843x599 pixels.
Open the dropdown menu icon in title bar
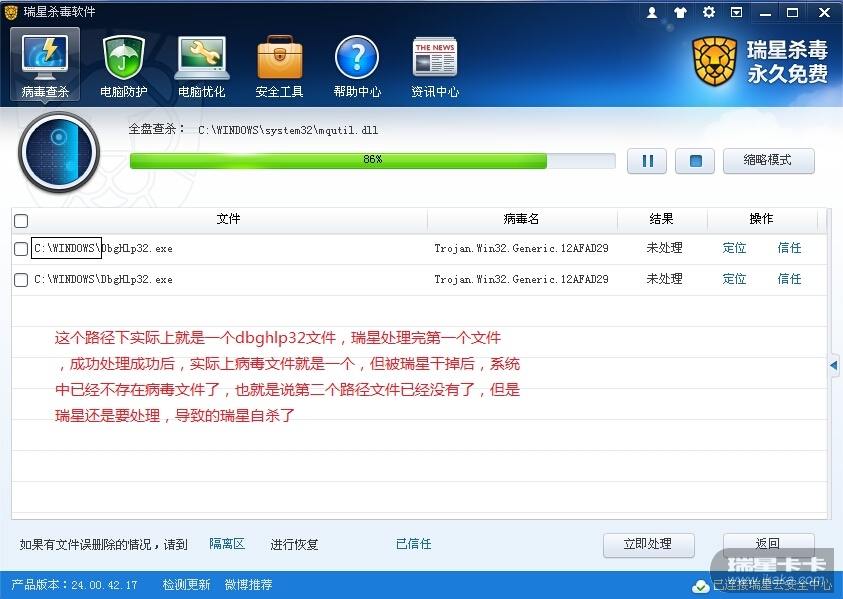[x=737, y=12]
